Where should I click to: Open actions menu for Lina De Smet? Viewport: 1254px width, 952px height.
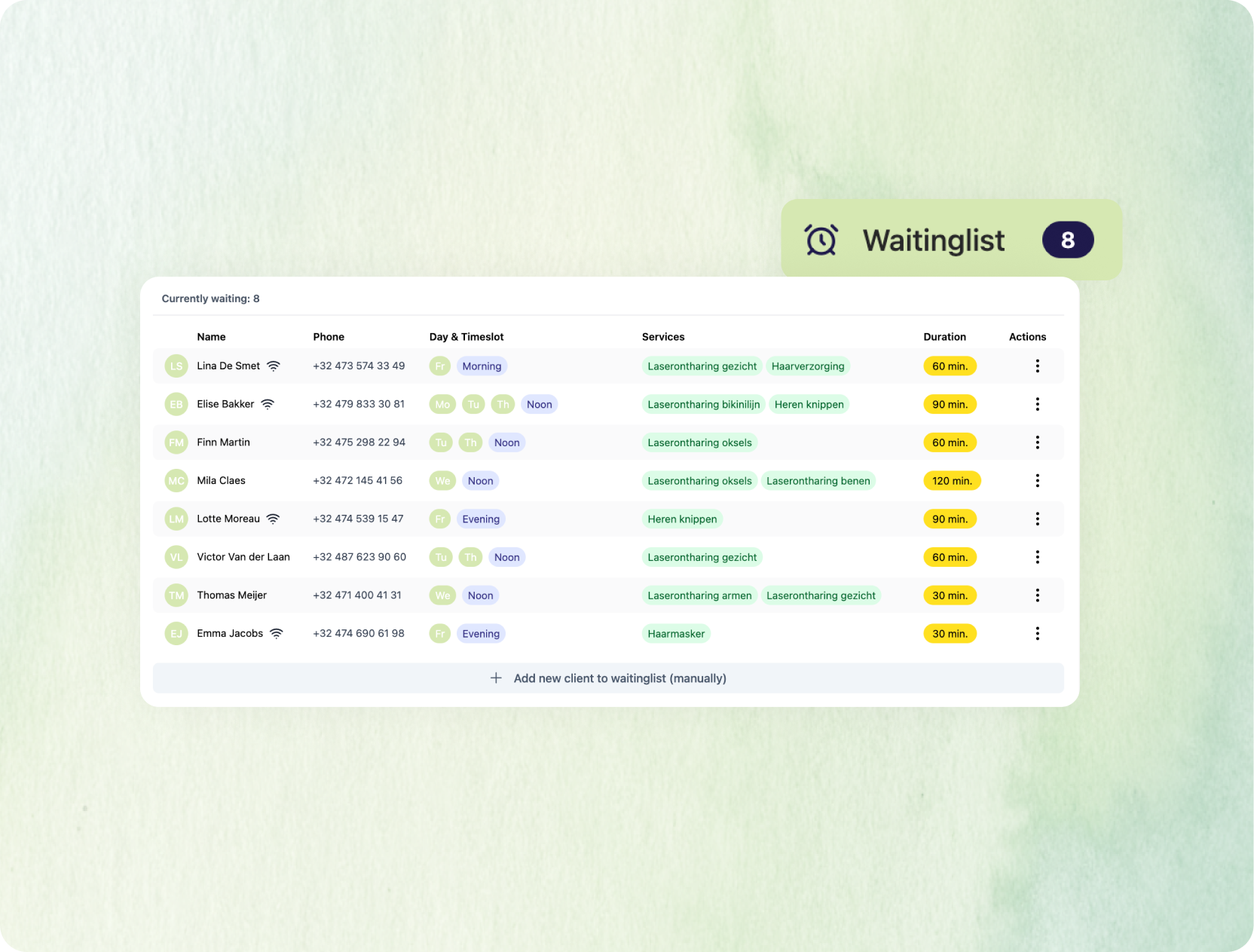click(x=1037, y=366)
